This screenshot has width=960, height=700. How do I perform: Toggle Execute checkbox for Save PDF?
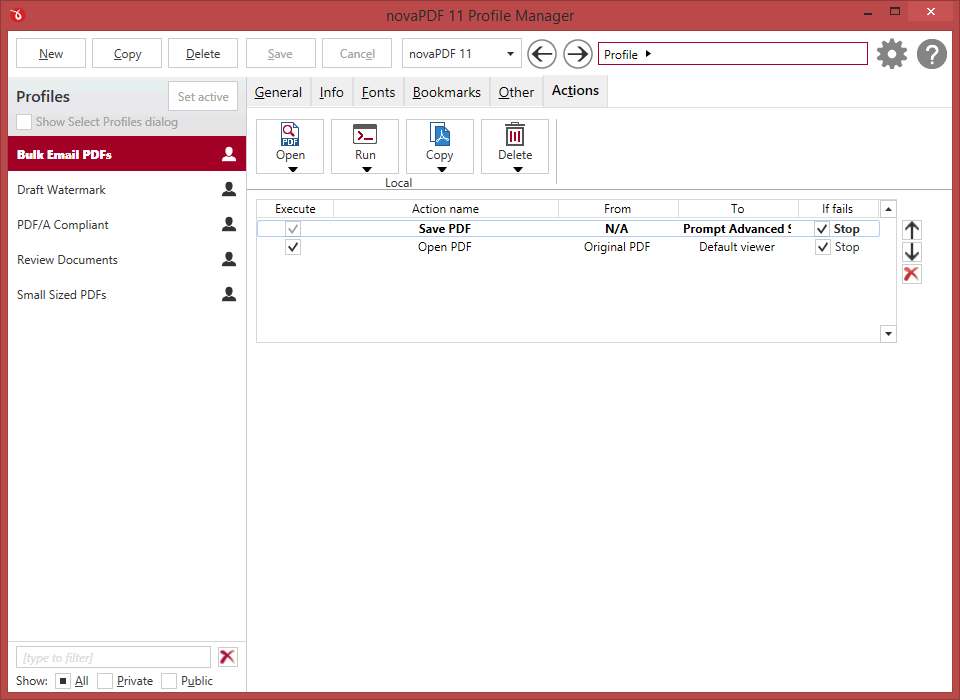coord(293,228)
